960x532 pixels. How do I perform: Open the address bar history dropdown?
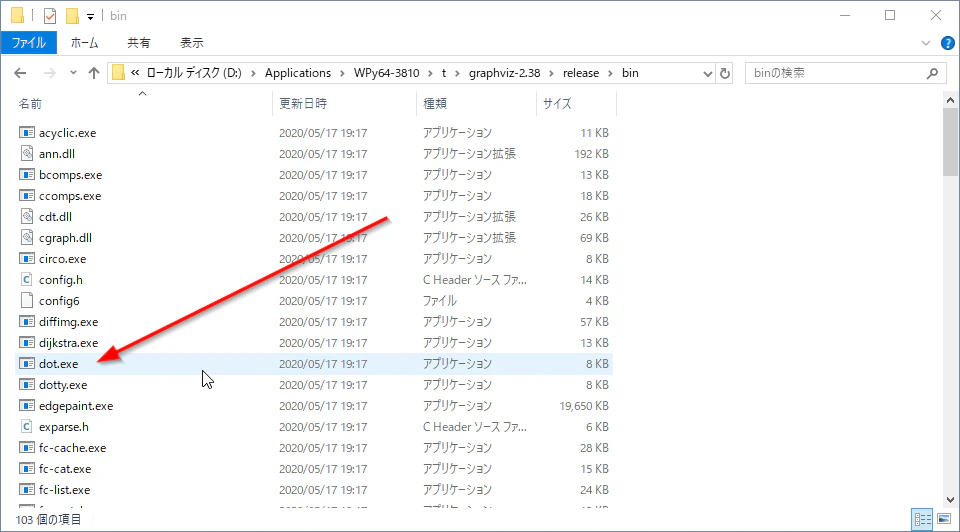[x=708, y=73]
